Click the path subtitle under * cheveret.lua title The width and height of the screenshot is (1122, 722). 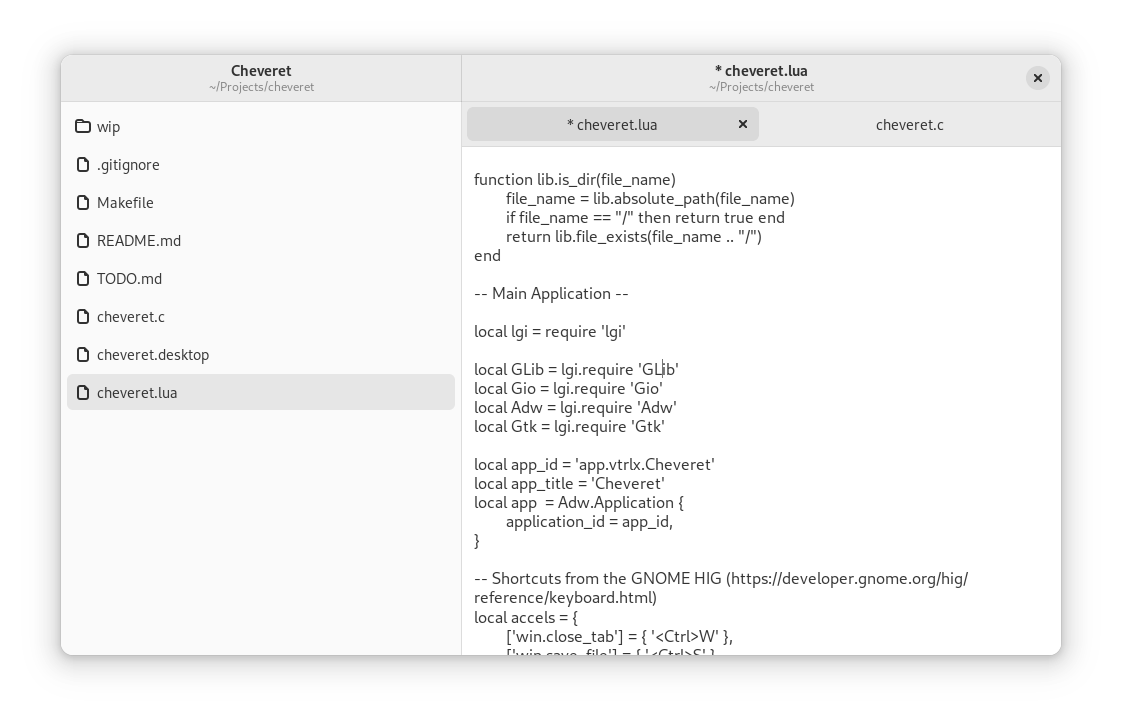point(761,87)
